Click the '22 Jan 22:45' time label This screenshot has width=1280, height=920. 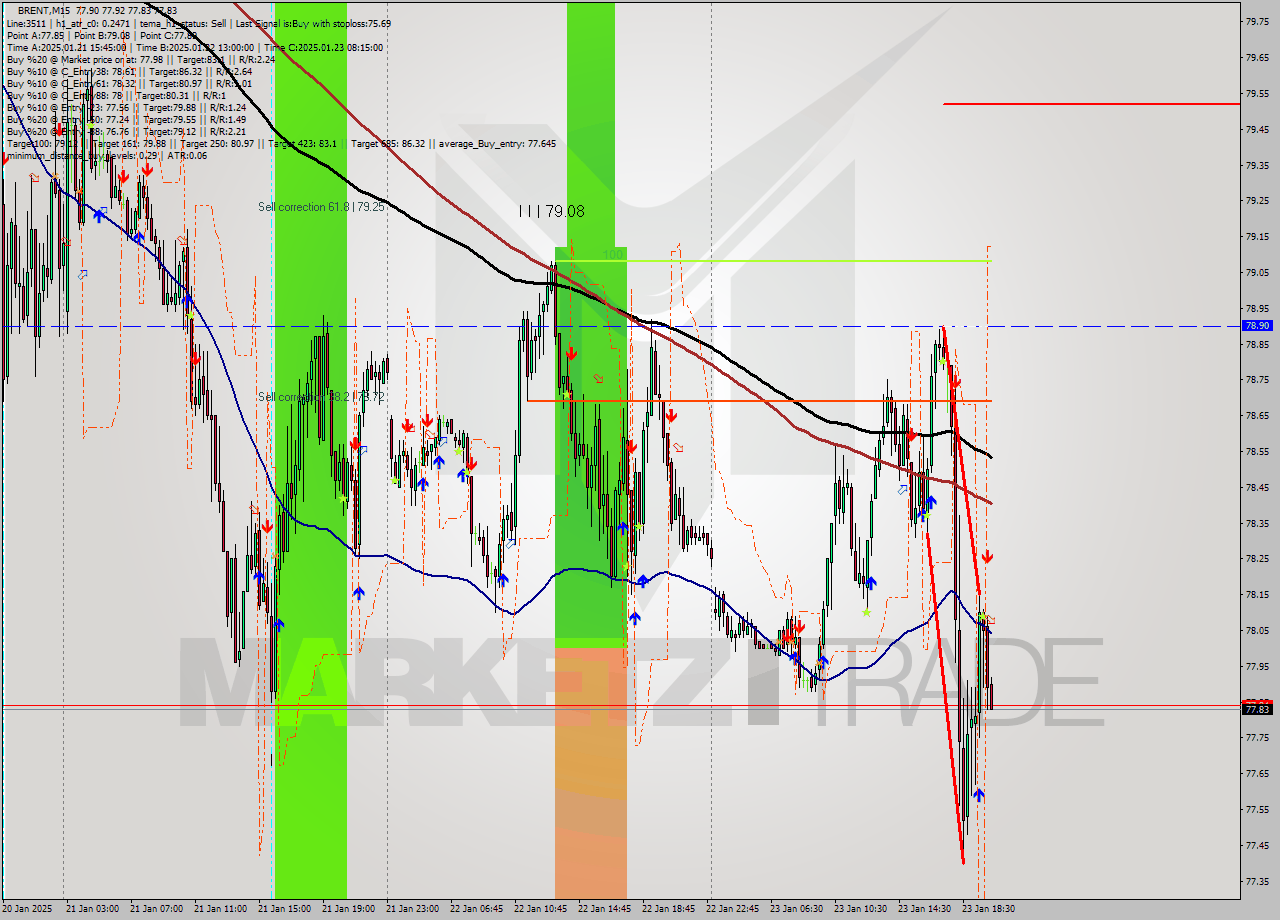(x=732, y=909)
